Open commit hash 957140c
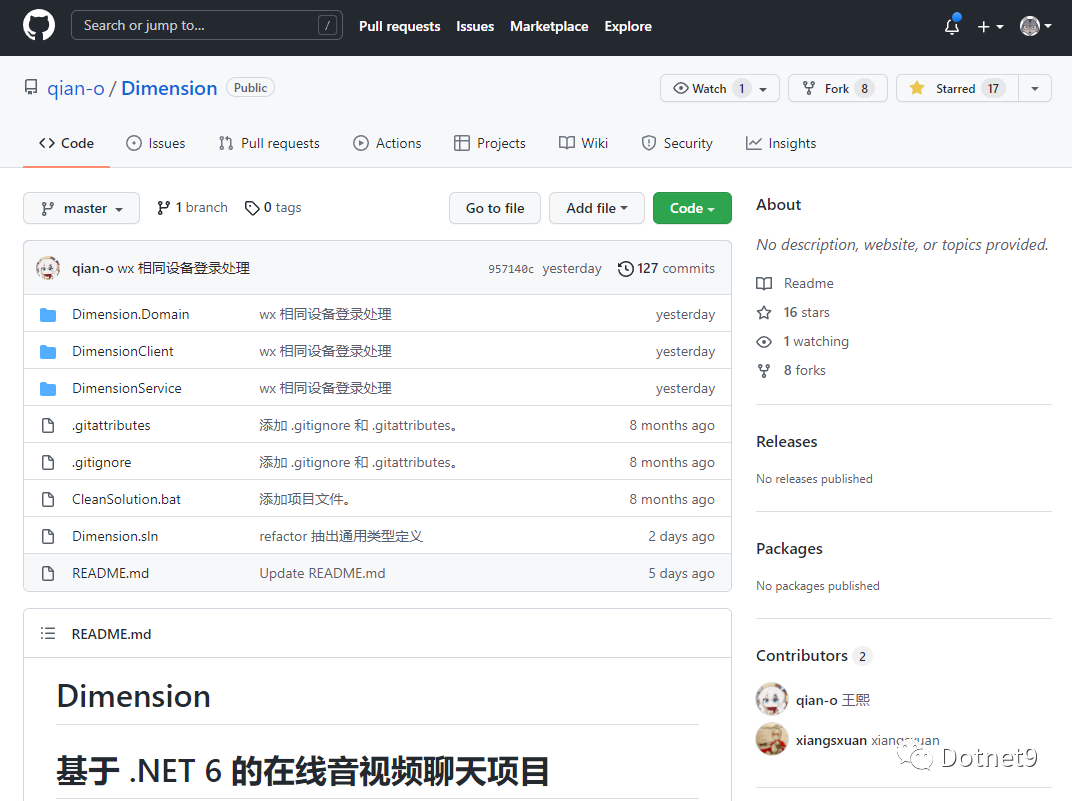 point(511,269)
